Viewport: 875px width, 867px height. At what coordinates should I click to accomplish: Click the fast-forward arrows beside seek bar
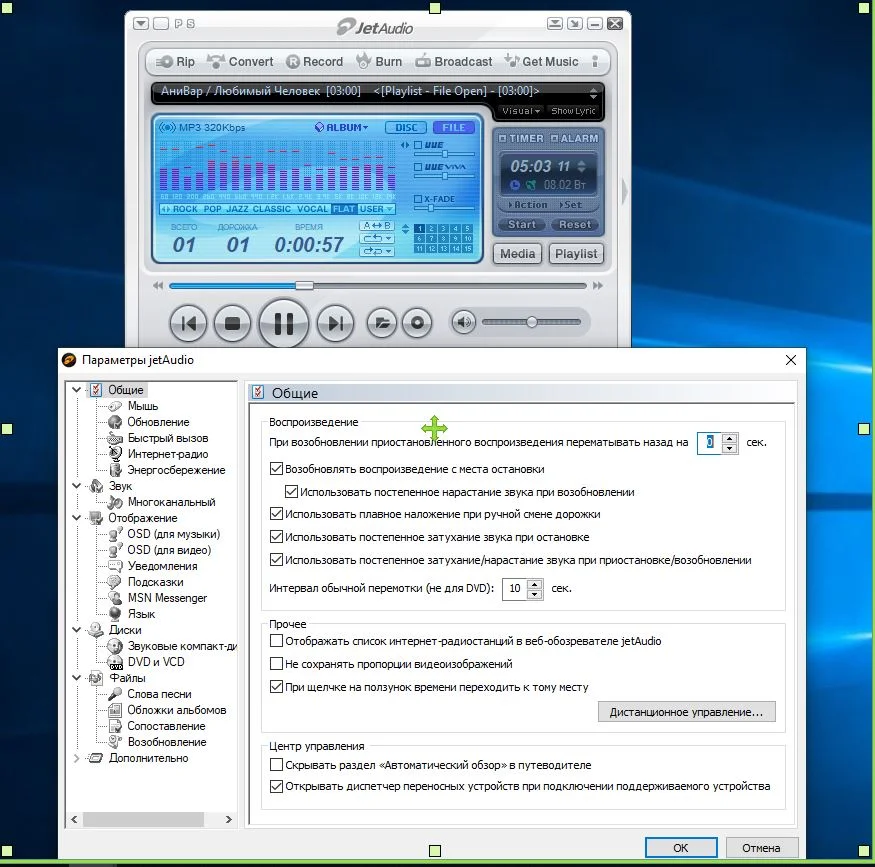pos(598,286)
